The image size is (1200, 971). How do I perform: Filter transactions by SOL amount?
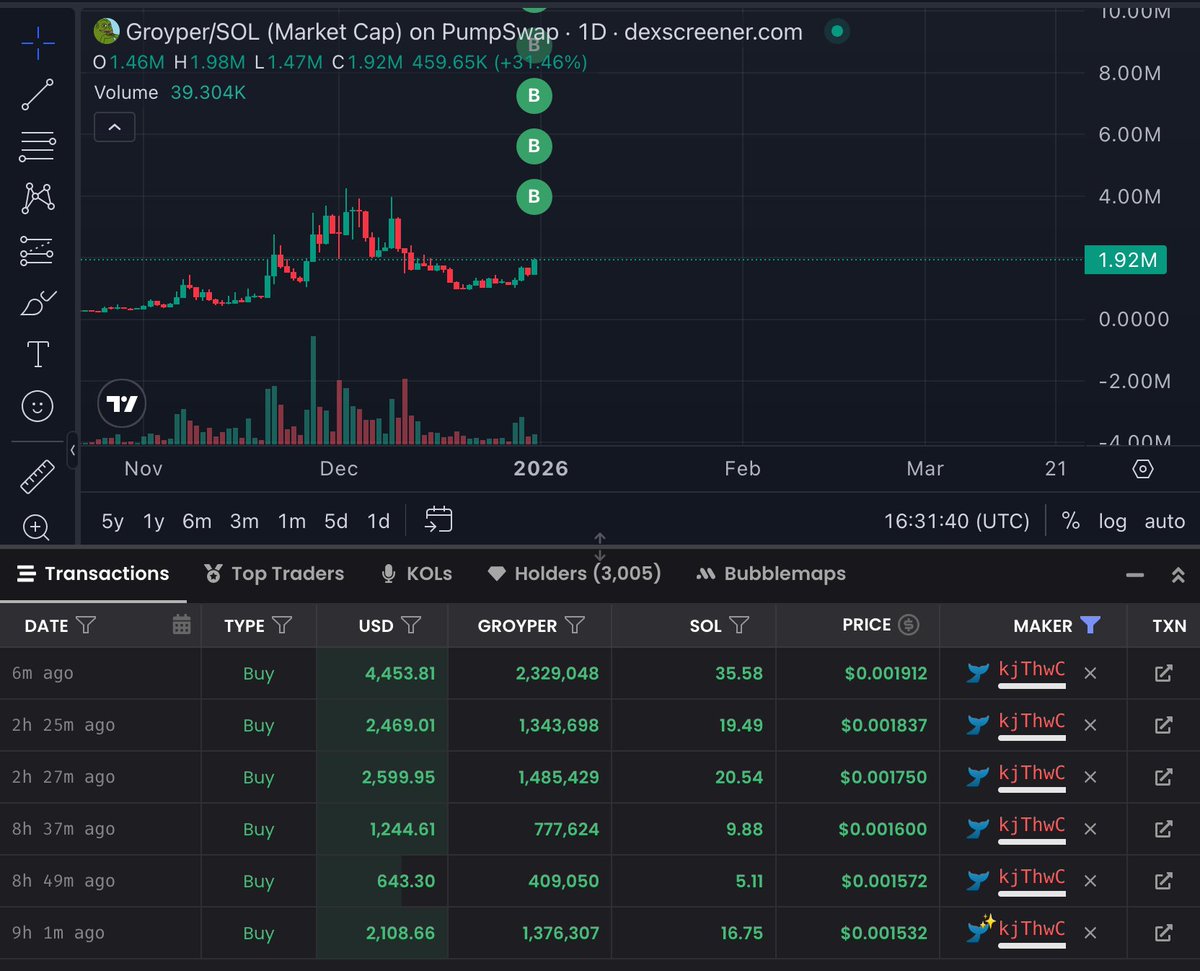pos(739,625)
